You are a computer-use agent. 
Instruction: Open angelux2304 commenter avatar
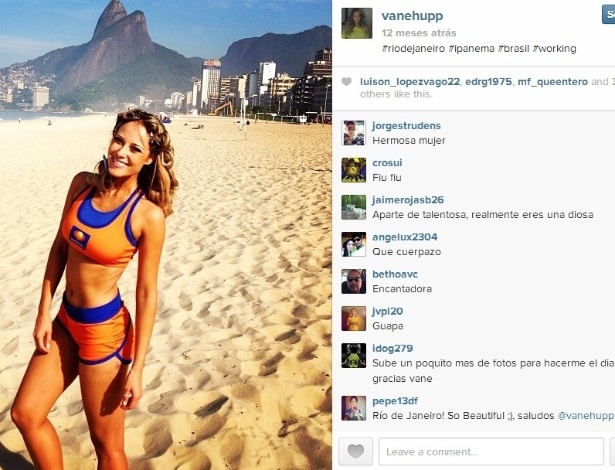353,244
